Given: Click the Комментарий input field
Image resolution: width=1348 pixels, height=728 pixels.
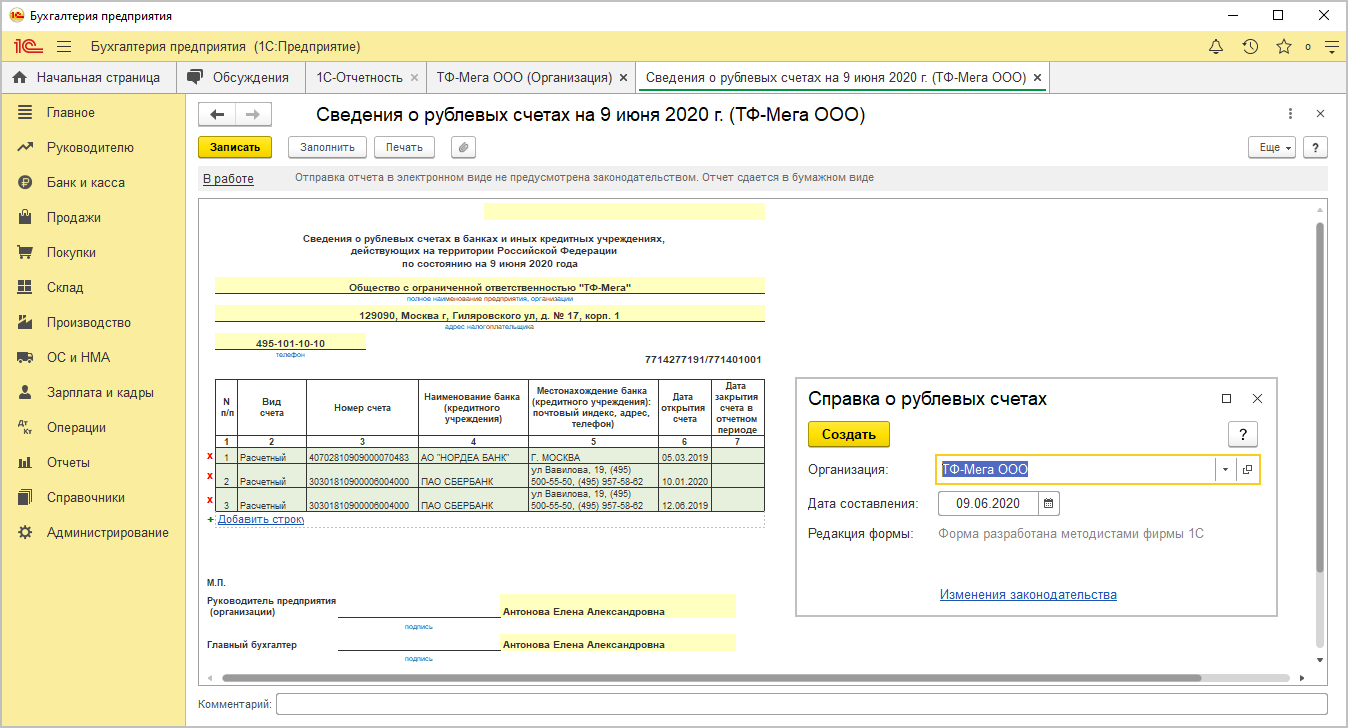Looking at the screenshot, I should click(801, 704).
